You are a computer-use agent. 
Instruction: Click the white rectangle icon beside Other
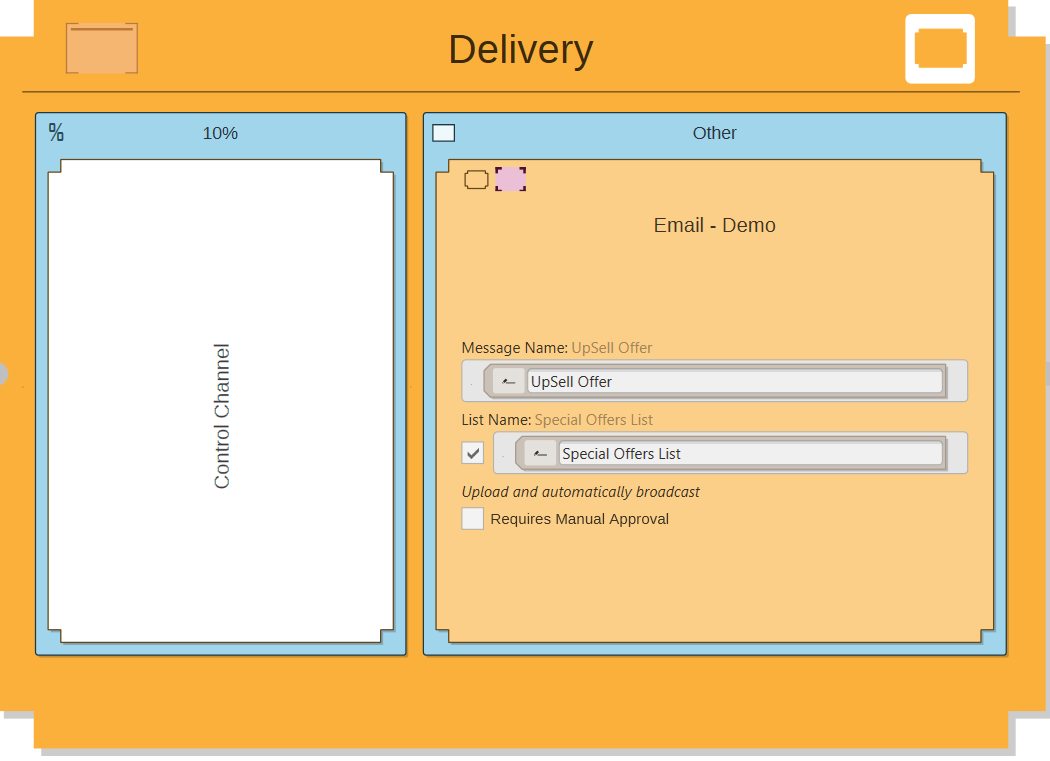pos(443,133)
